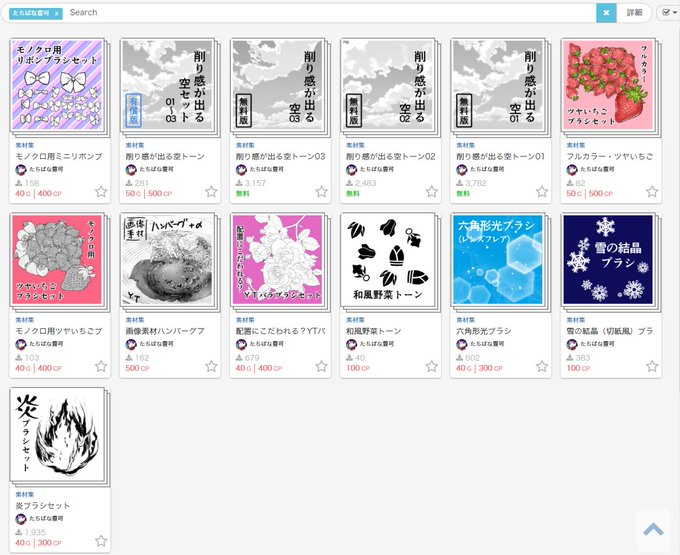Star the 雪の結晶 brush material

tap(652, 366)
